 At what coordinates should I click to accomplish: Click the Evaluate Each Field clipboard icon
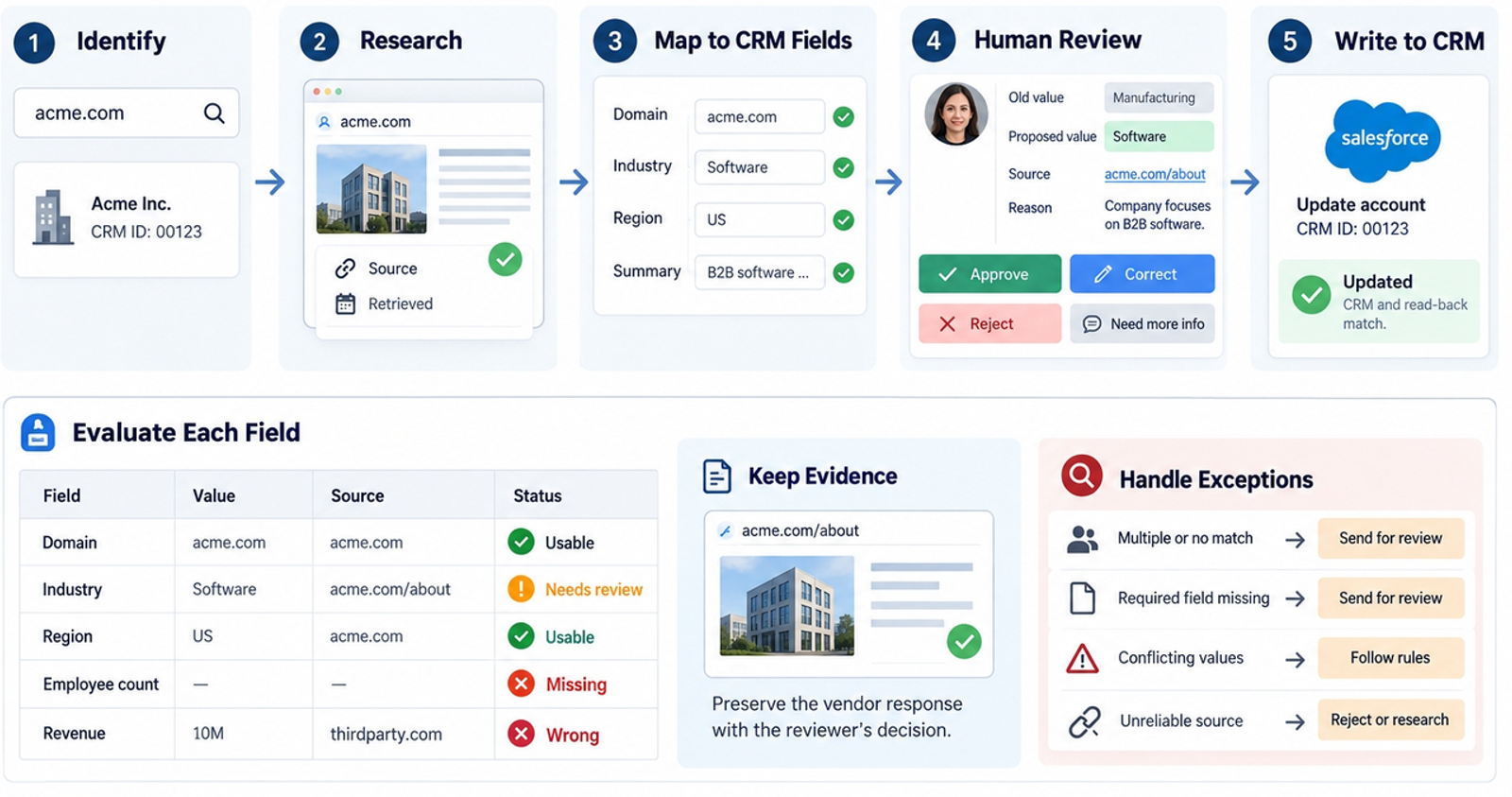coord(38,433)
